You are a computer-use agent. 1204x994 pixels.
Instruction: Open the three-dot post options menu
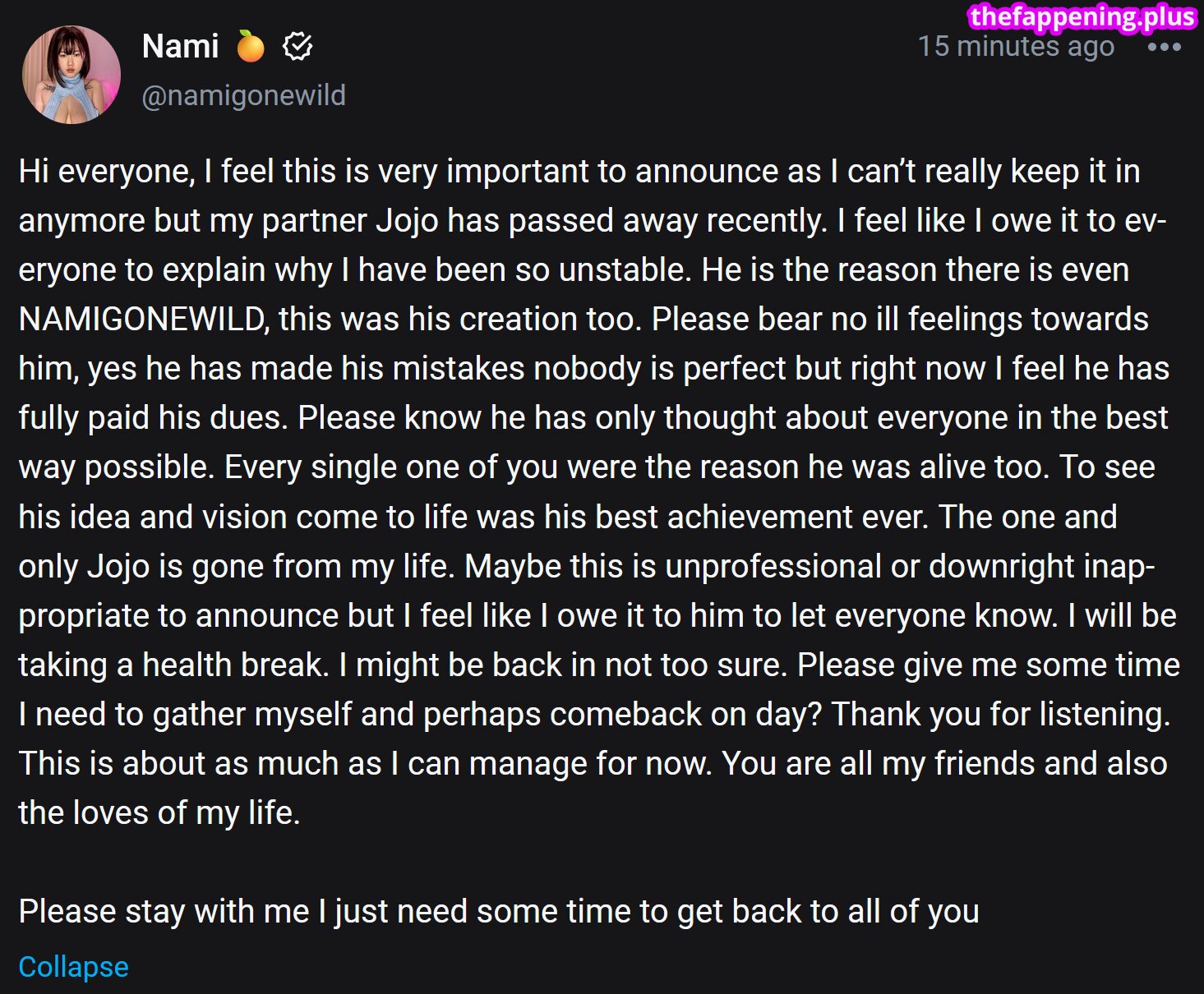(1164, 47)
